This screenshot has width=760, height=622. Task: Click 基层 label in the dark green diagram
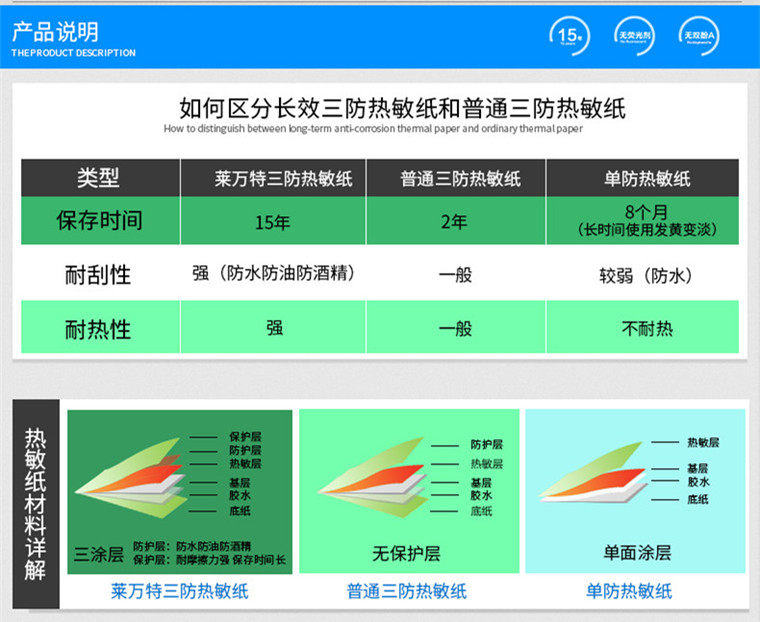coord(240,483)
